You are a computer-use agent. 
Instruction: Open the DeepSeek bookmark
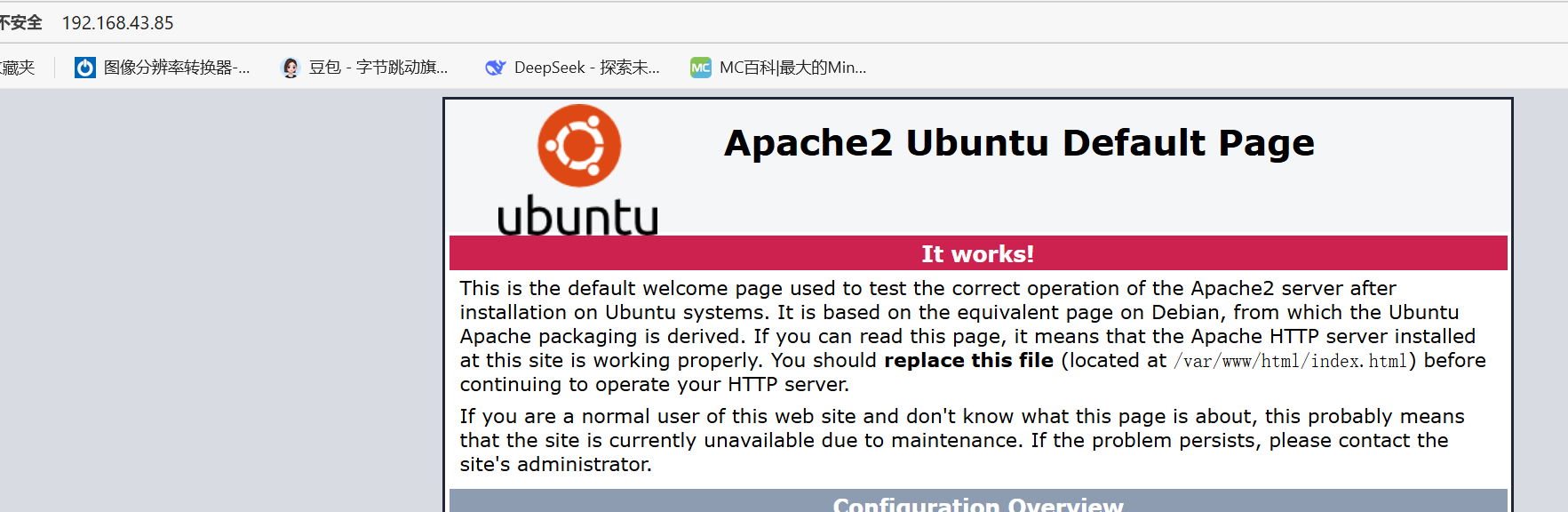coord(572,68)
